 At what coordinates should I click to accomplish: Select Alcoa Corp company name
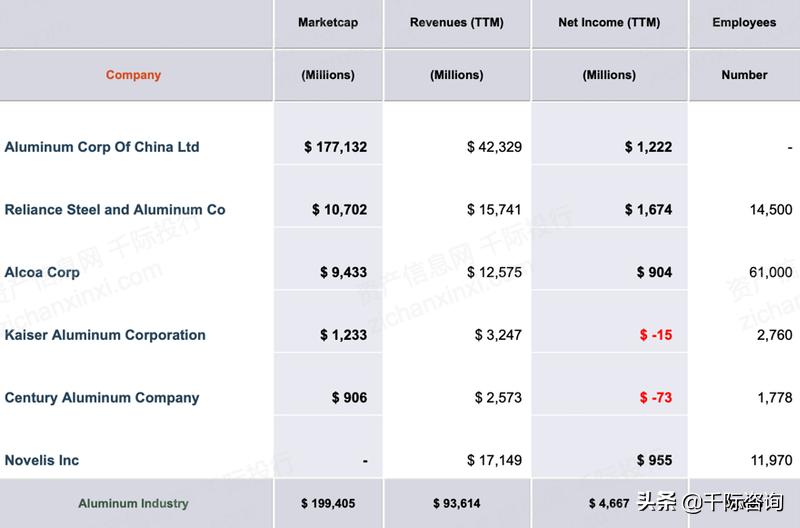(44, 272)
